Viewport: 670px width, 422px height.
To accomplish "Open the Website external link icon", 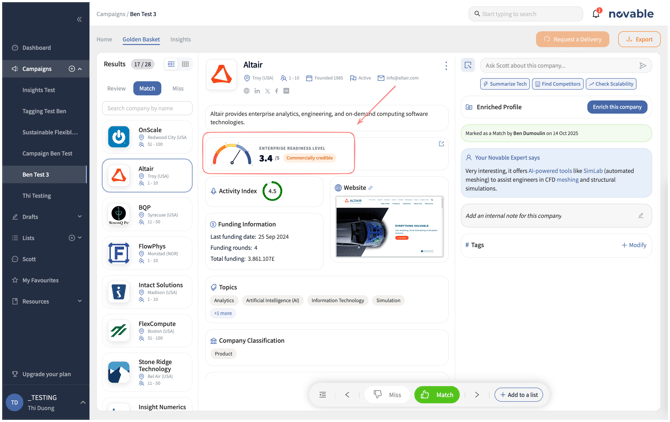I will pos(370,188).
